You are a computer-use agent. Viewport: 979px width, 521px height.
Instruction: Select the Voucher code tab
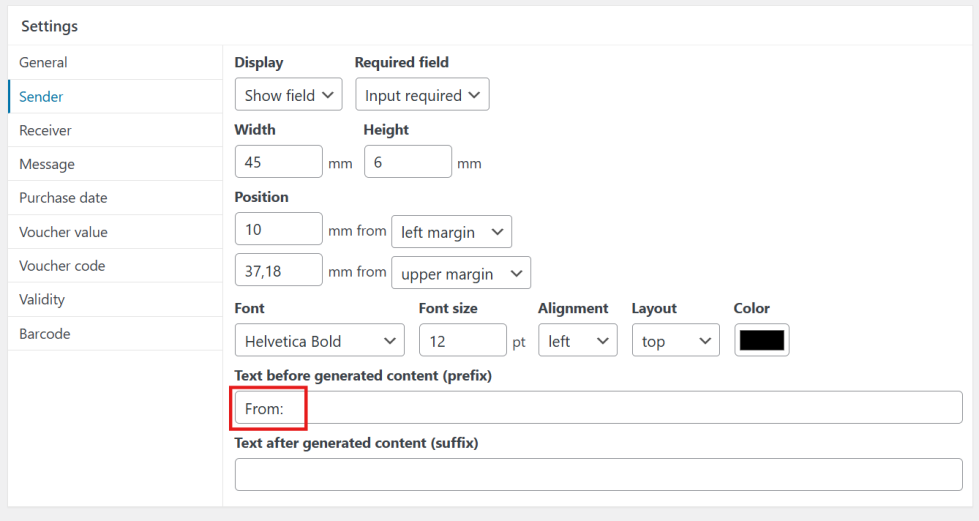[61, 266]
